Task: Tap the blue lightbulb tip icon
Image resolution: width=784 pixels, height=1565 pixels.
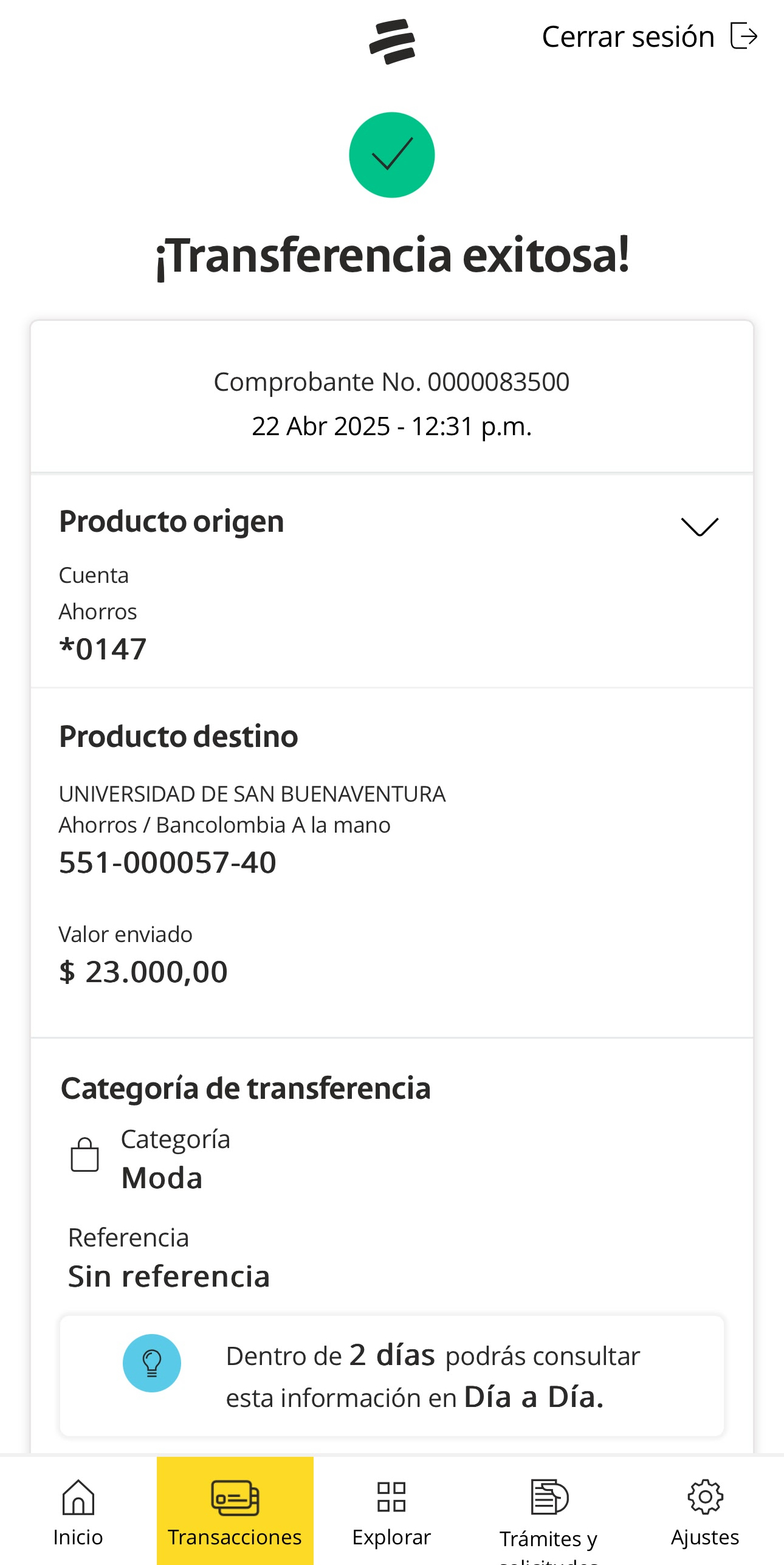Action: [x=152, y=1363]
